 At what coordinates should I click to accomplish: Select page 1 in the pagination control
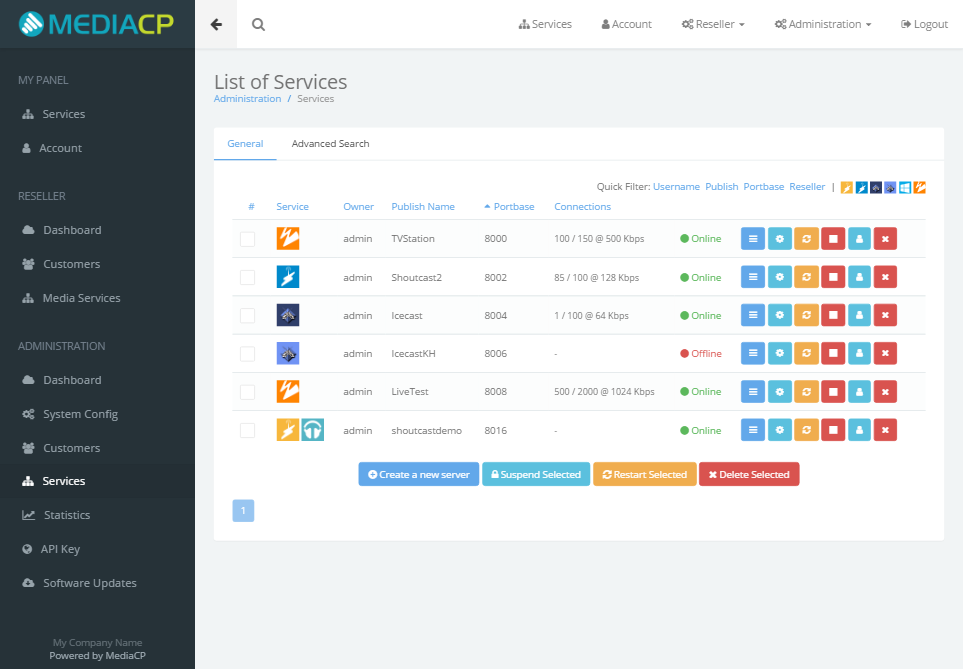243,510
